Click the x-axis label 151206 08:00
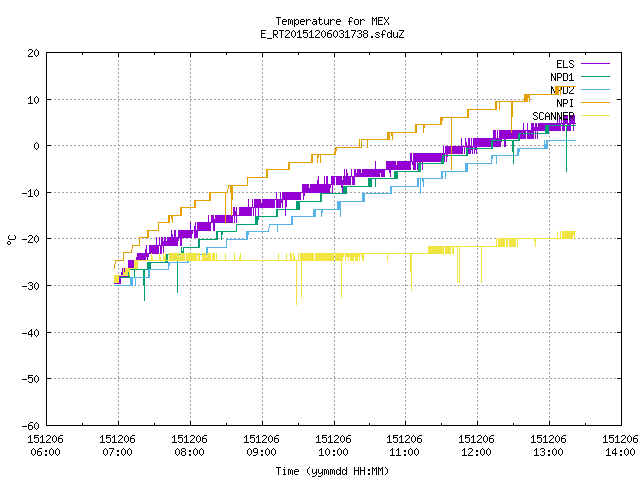Viewport: 640px width, 480px height. [x=189, y=446]
